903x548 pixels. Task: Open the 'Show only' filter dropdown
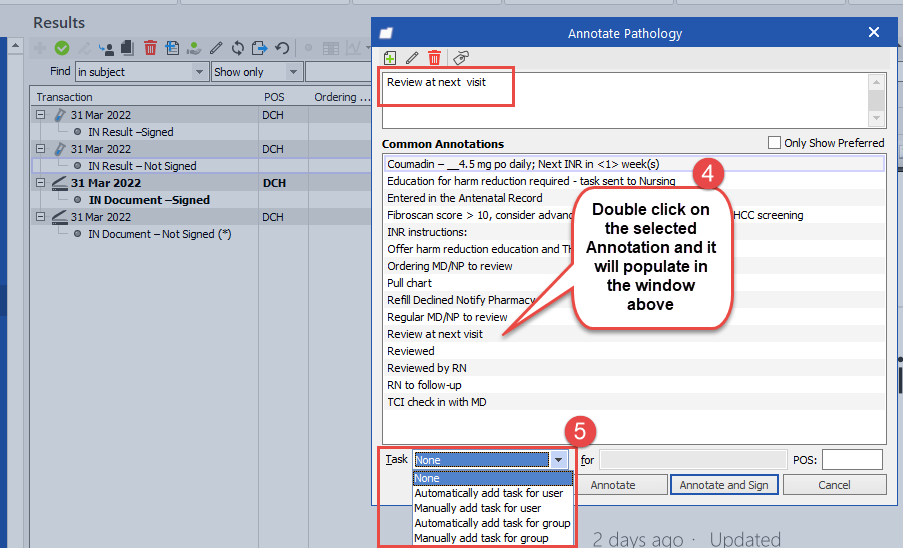click(293, 72)
